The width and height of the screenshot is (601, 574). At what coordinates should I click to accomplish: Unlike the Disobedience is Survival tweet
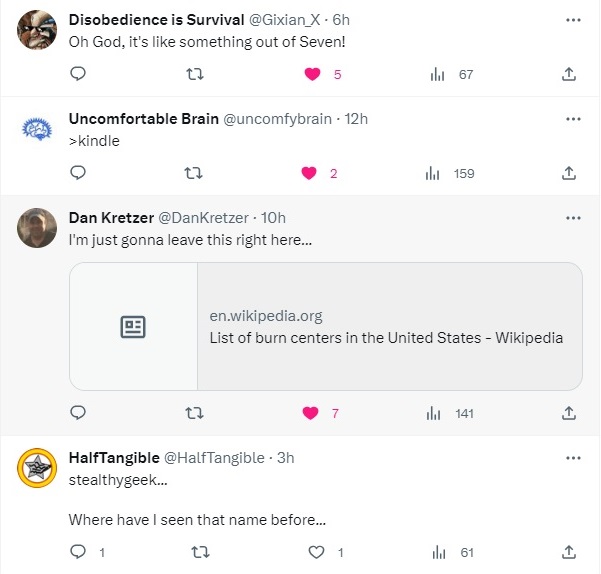(311, 74)
